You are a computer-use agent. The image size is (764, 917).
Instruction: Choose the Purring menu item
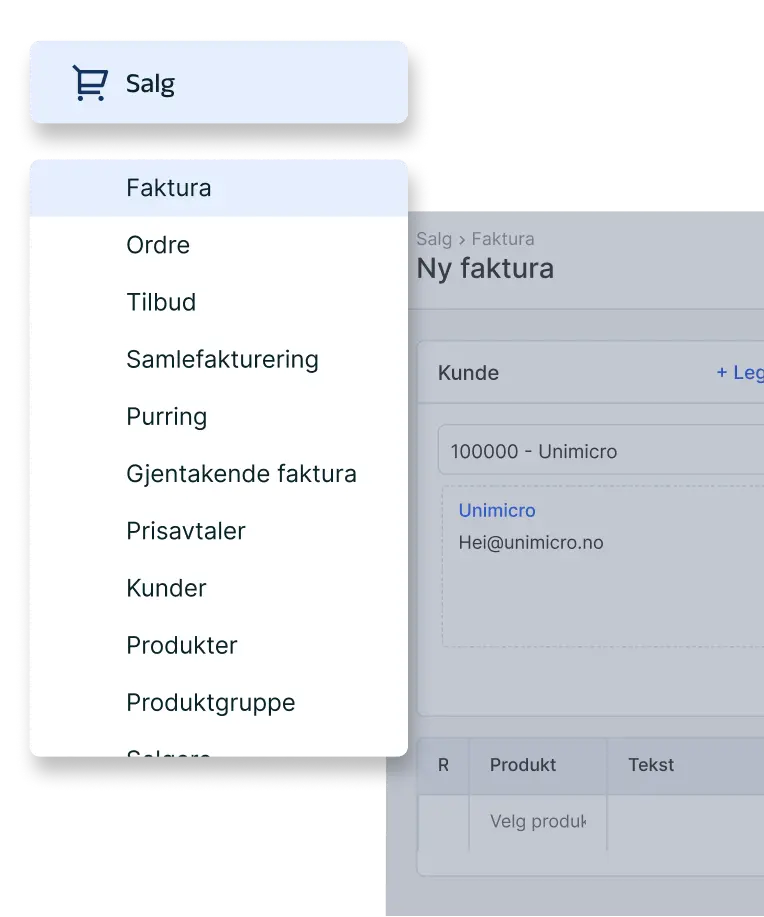(x=166, y=417)
